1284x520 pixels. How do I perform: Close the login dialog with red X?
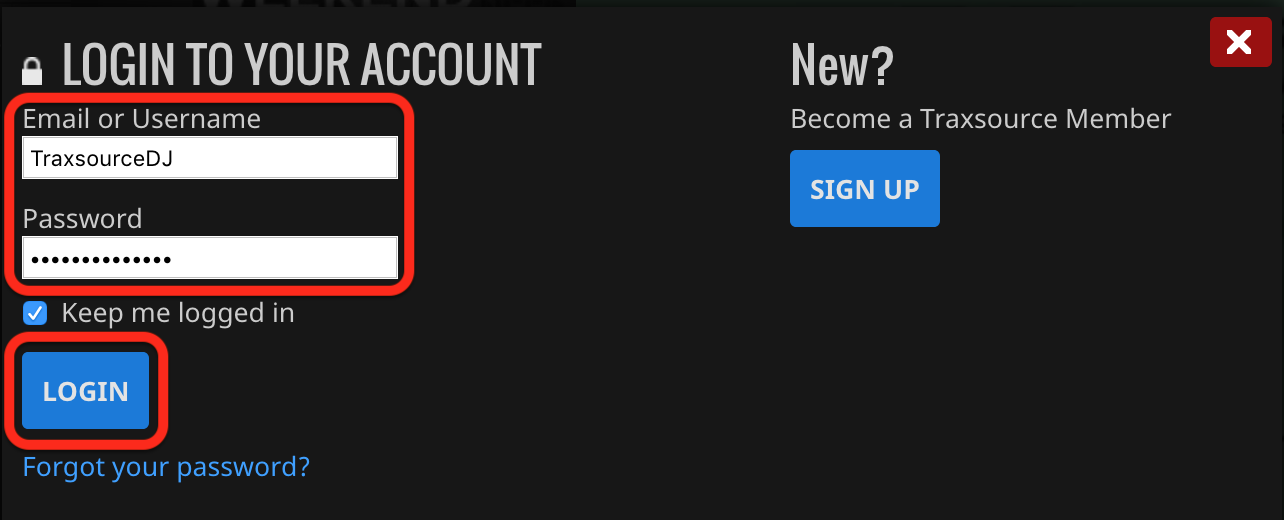[x=1240, y=42]
